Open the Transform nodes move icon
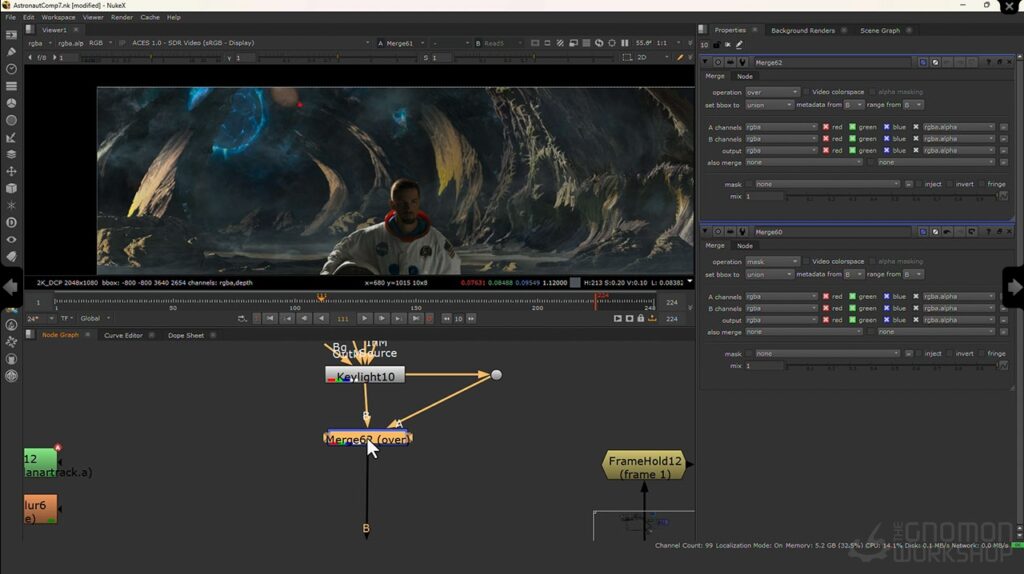The image size is (1024, 574). click(x=11, y=171)
